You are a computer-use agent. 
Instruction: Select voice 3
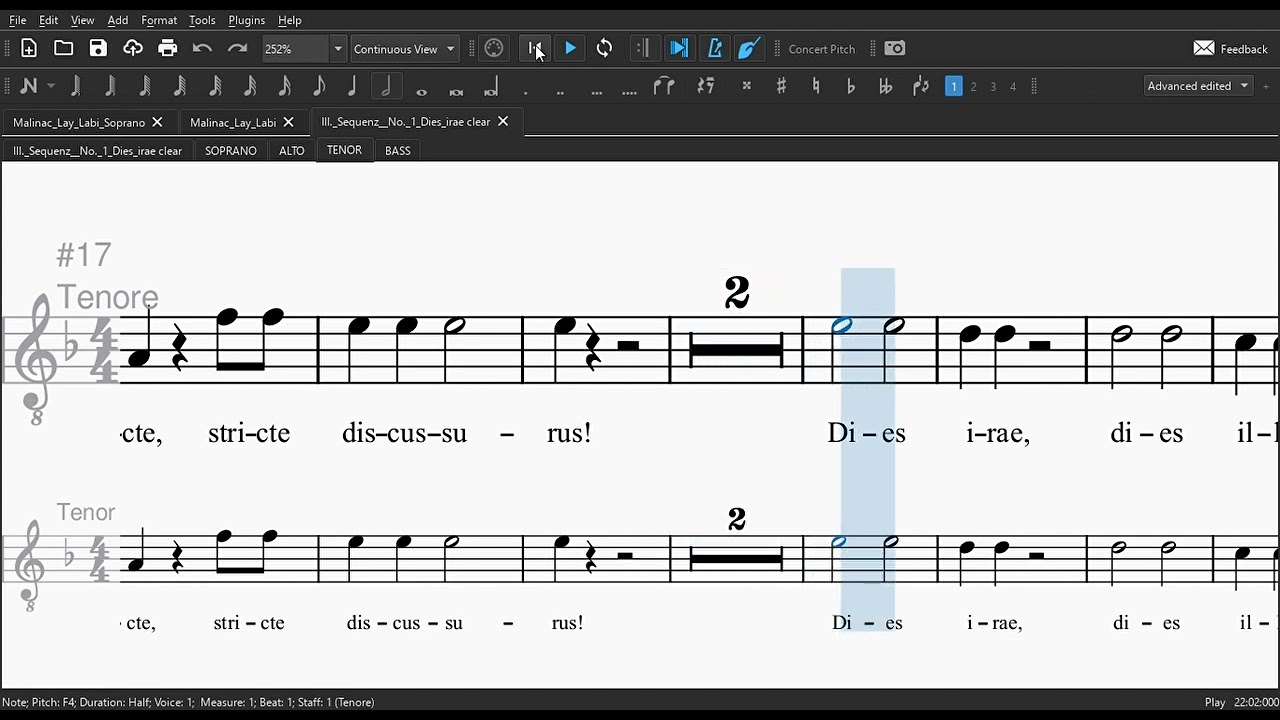pyautogui.click(x=993, y=86)
